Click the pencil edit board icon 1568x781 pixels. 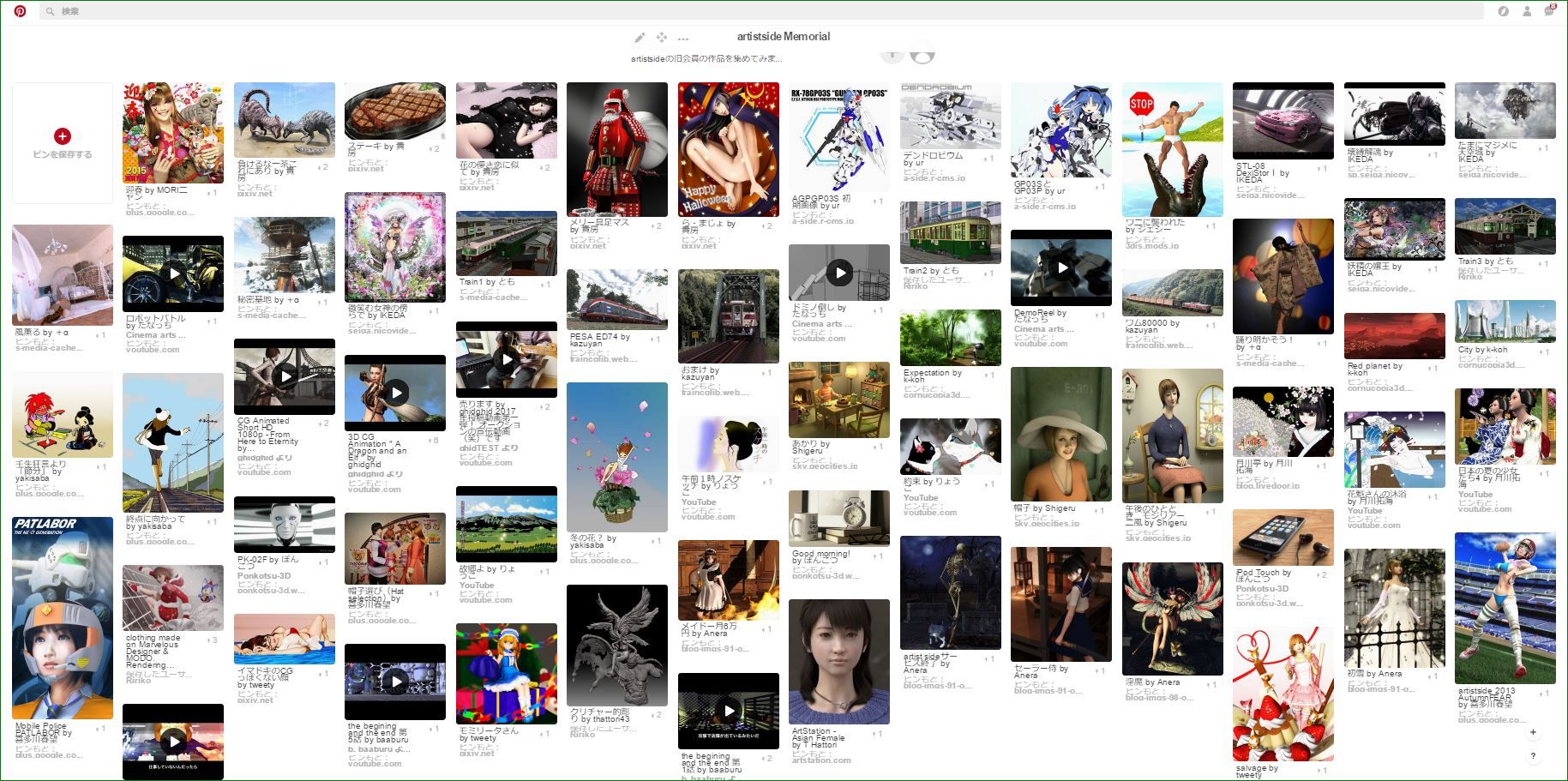640,38
